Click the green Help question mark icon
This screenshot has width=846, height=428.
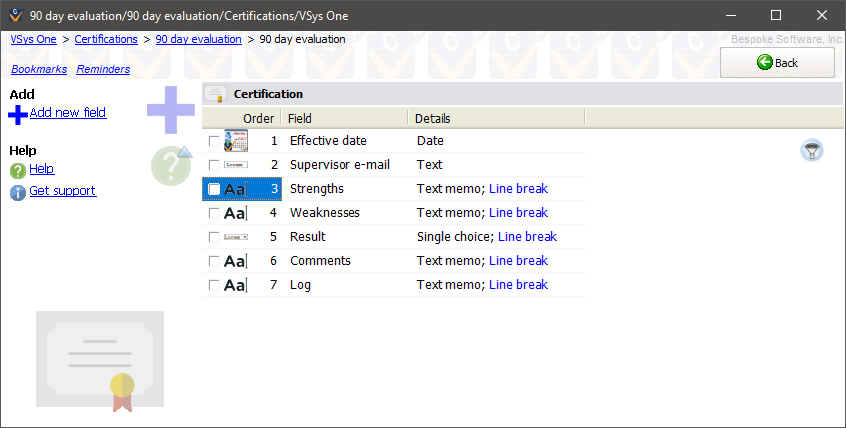(17, 170)
